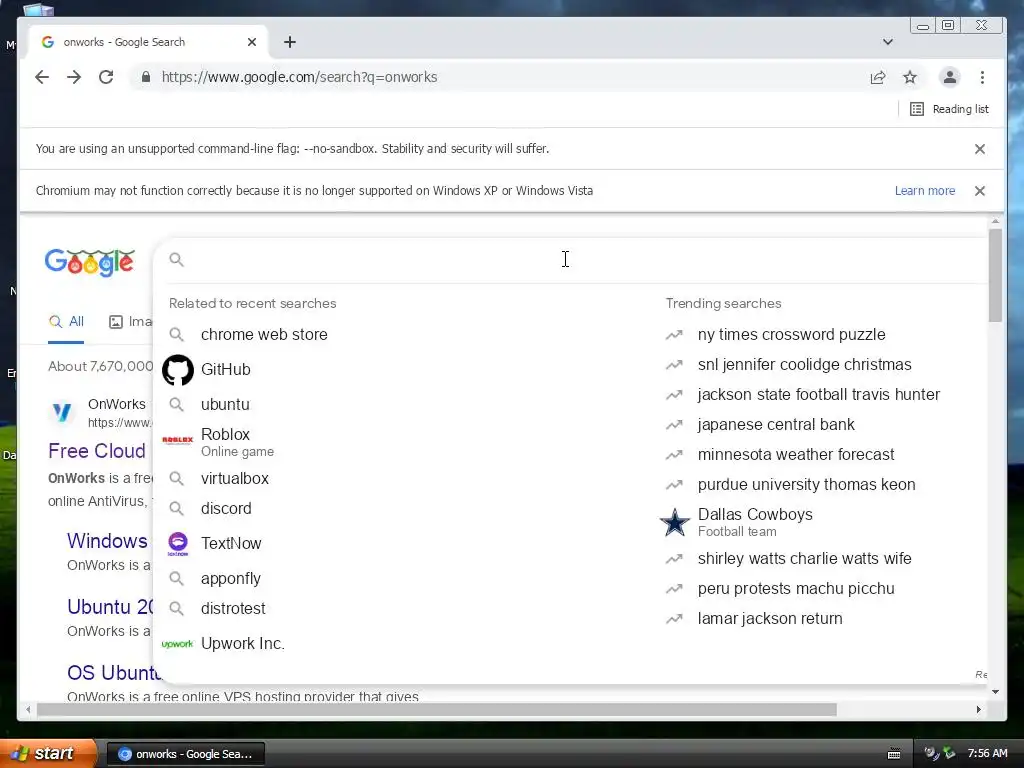Click the Dallas Cowboys star icon
Screen dimensions: 1024x768
tap(675, 522)
